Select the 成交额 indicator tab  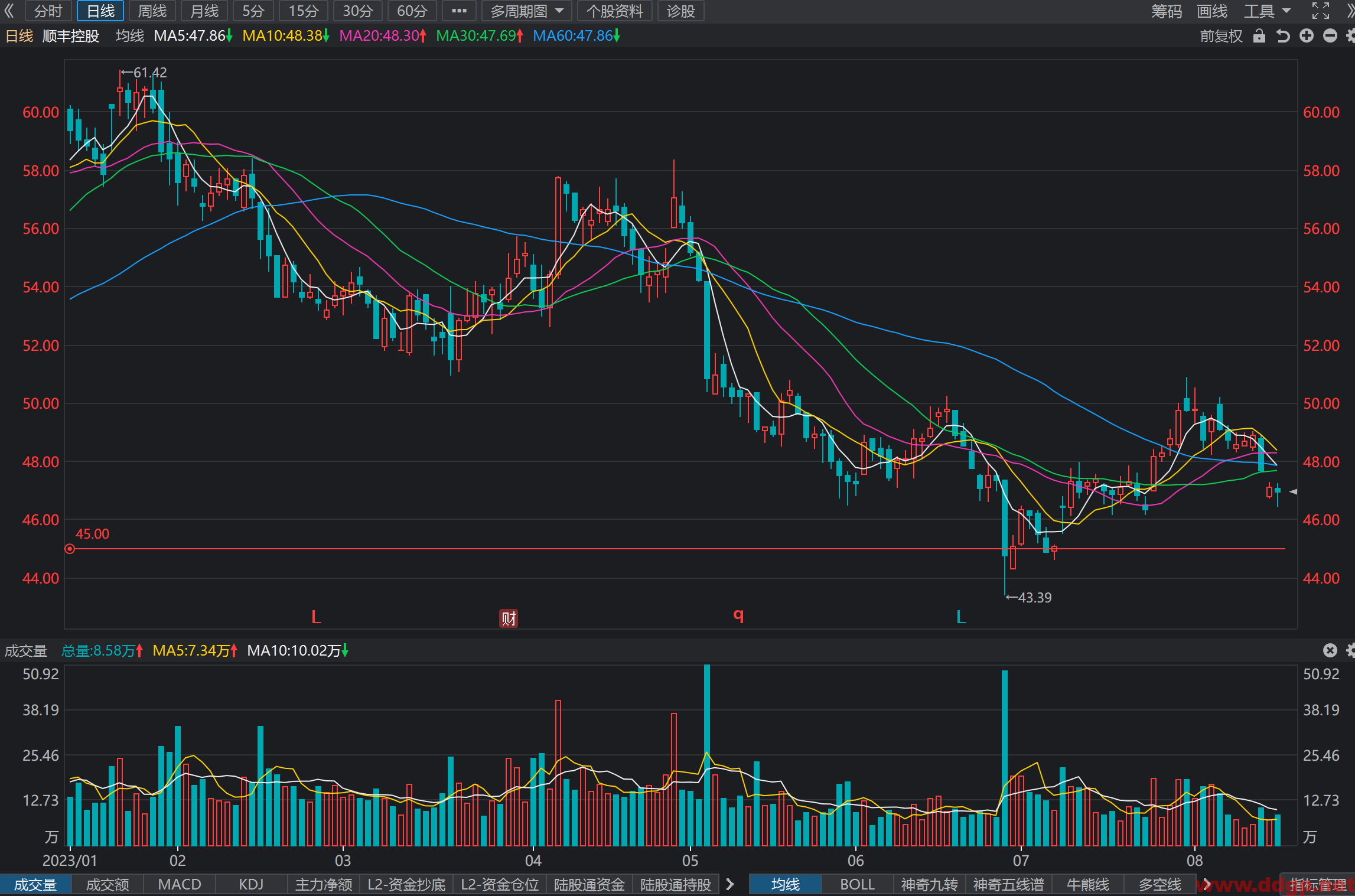(x=108, y=884)
